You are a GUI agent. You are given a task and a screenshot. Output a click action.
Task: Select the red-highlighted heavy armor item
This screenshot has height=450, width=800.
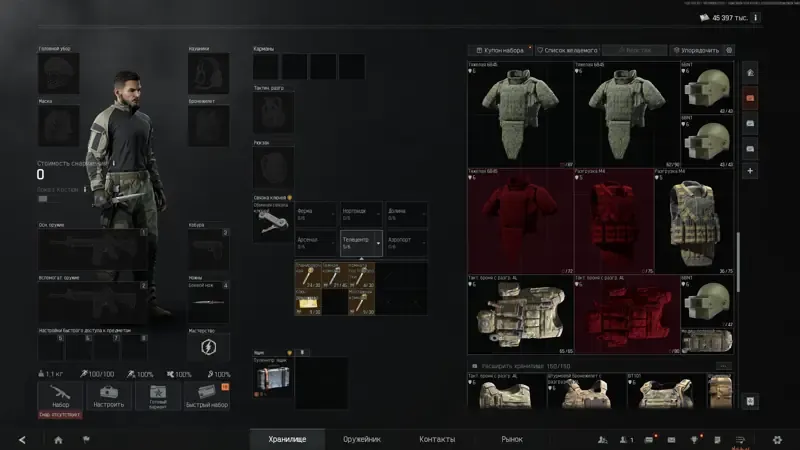coord(520,221)
